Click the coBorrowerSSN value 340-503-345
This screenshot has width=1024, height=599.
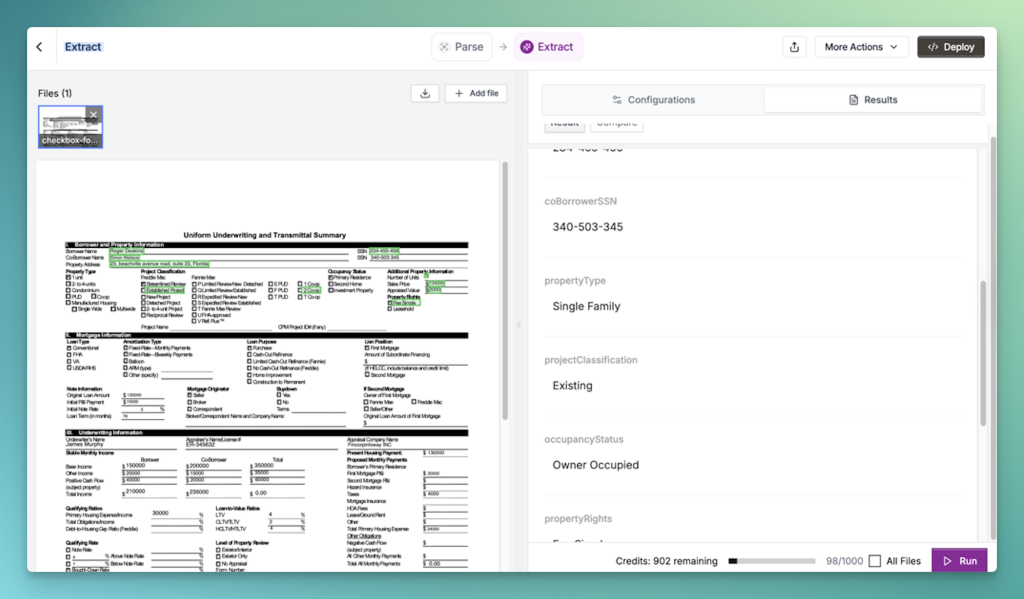[x=588, y=227]
